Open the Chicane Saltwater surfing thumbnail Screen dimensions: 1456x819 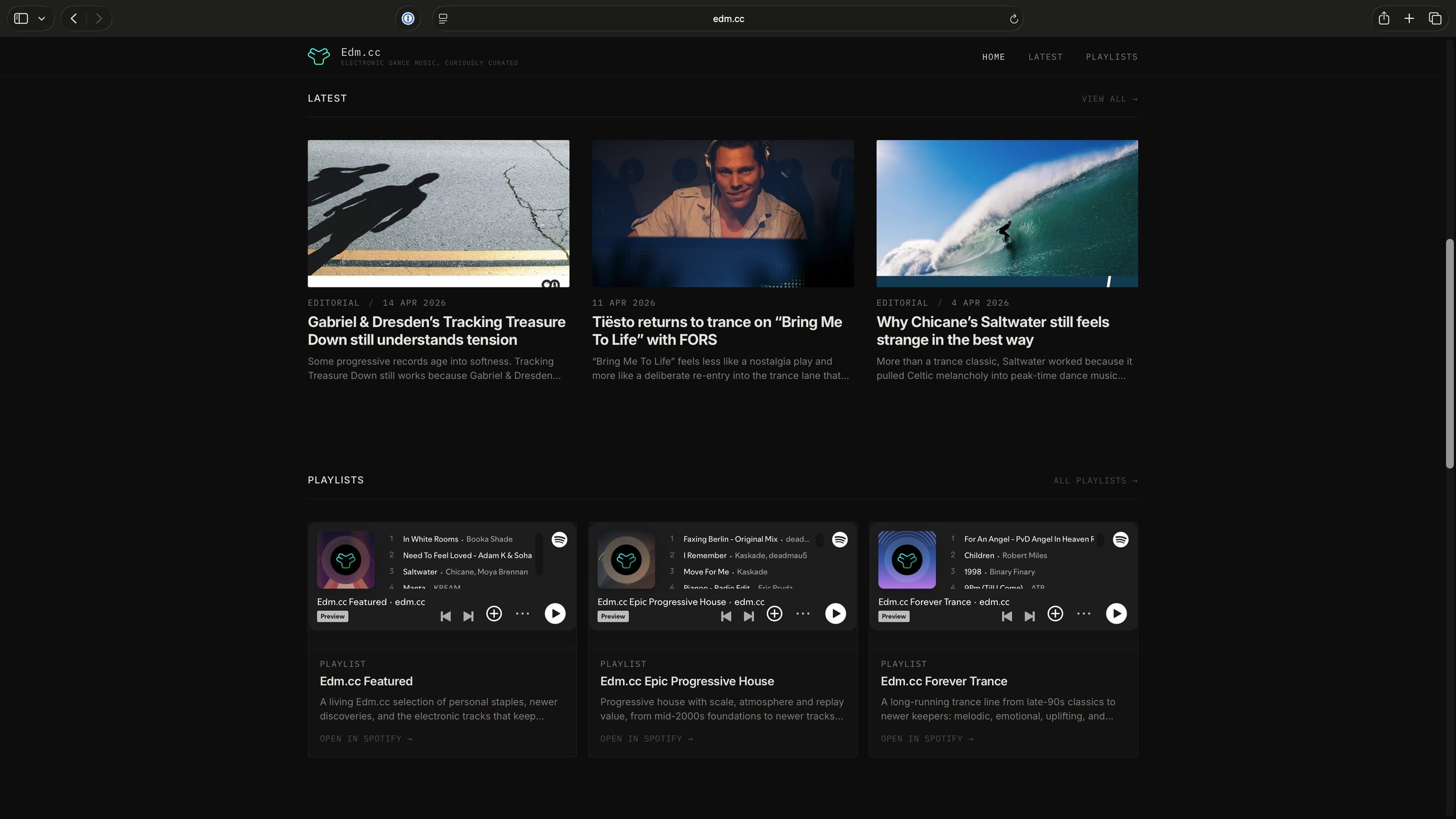pos(1006,214)
